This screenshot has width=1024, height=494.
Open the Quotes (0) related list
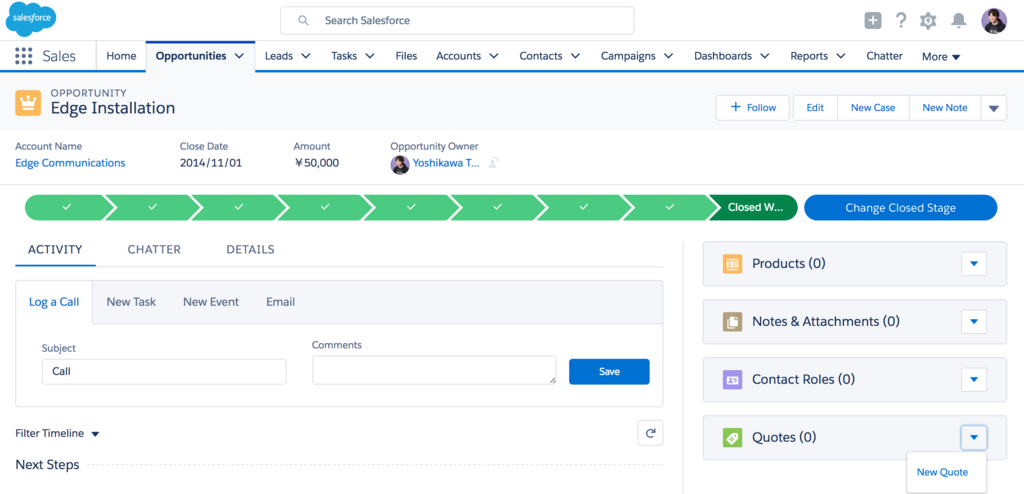coord(784,437)
